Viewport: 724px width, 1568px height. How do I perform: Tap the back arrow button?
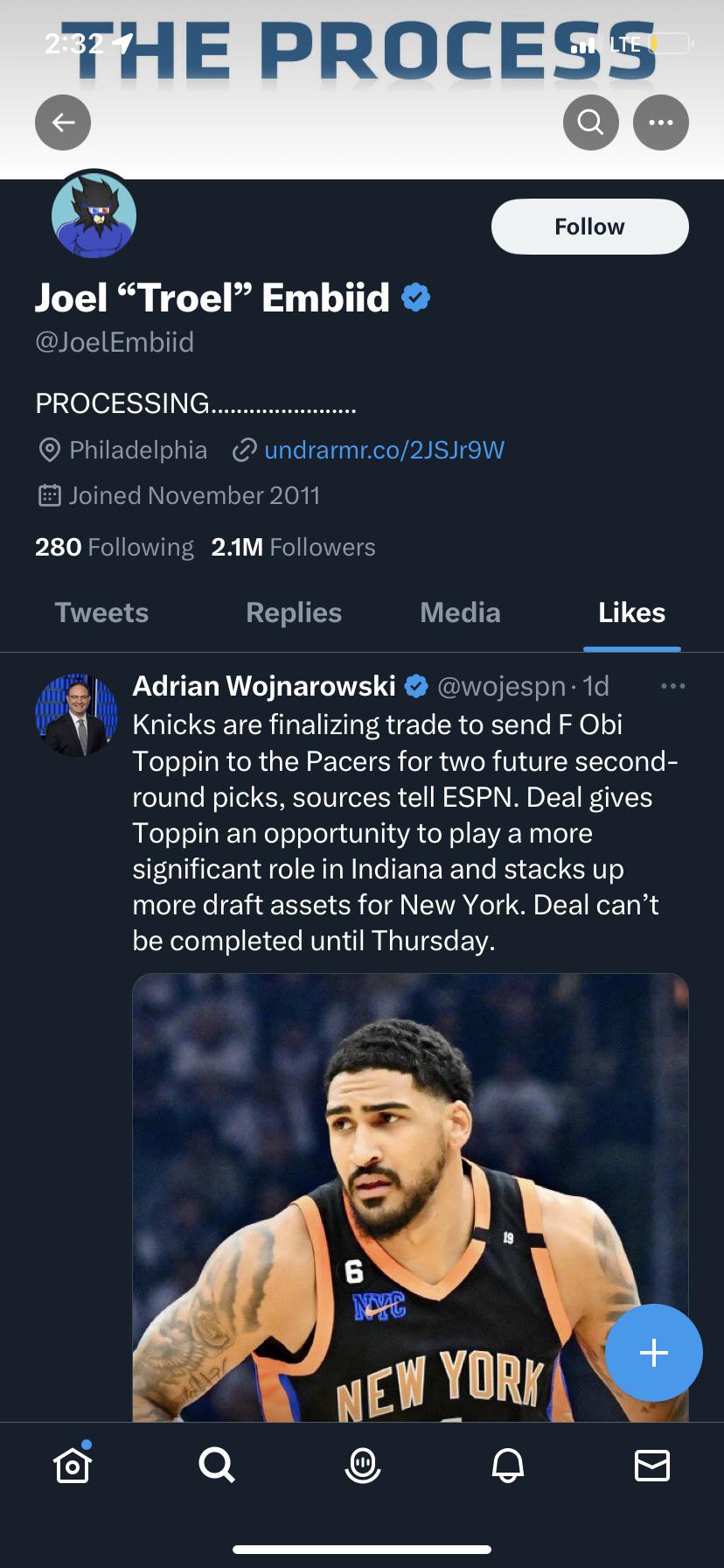coord(63,122)
